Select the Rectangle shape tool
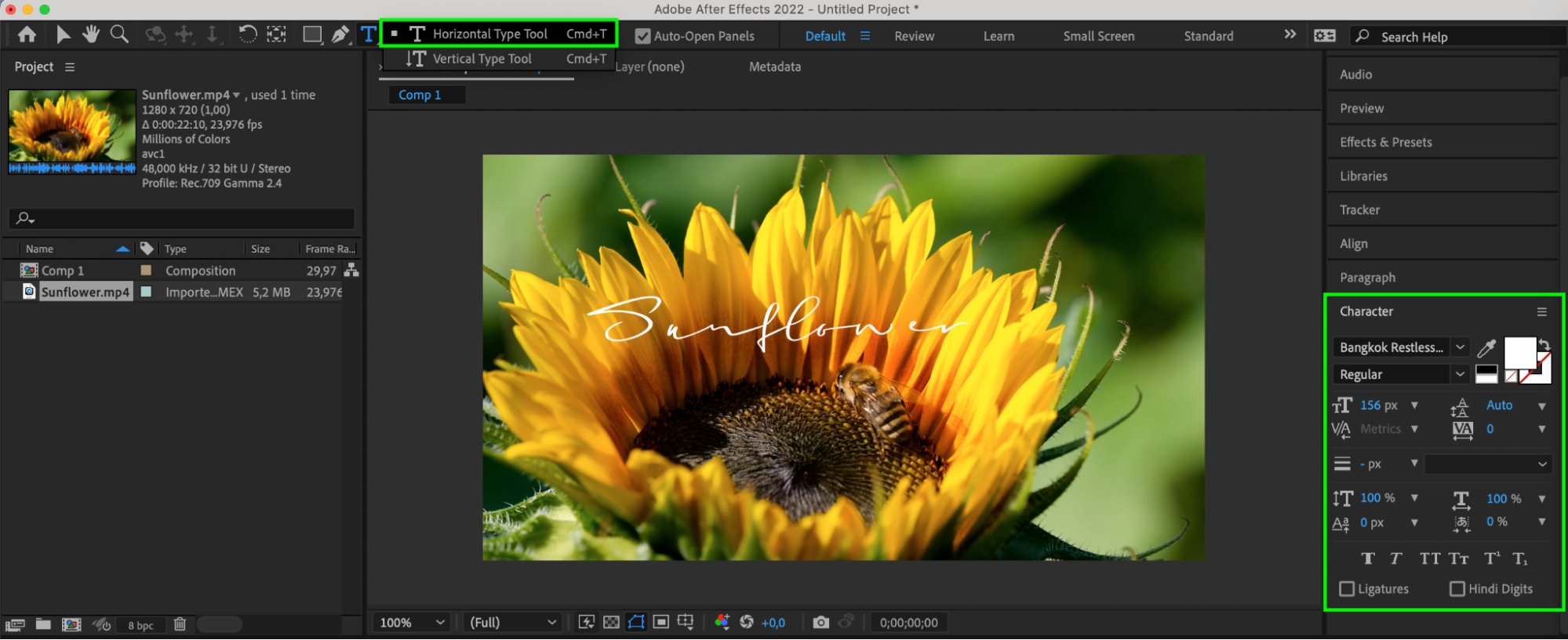Viewport: 1568px width, 640px height. (x=312, y=35)
